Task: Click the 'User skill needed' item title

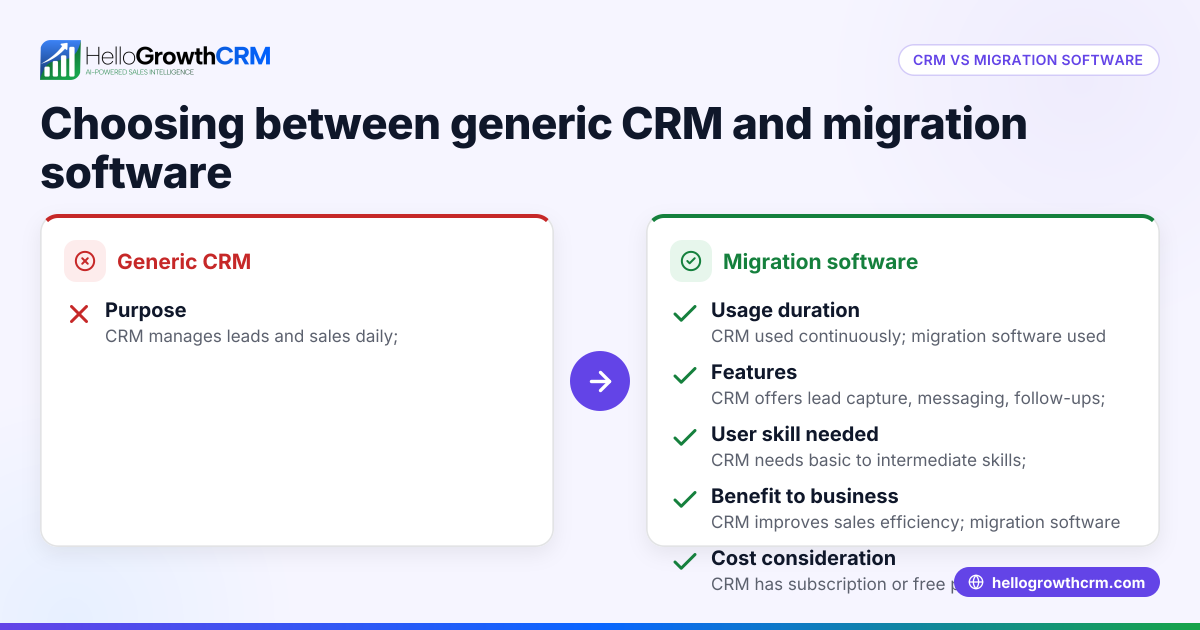Action: coord(795,434)
